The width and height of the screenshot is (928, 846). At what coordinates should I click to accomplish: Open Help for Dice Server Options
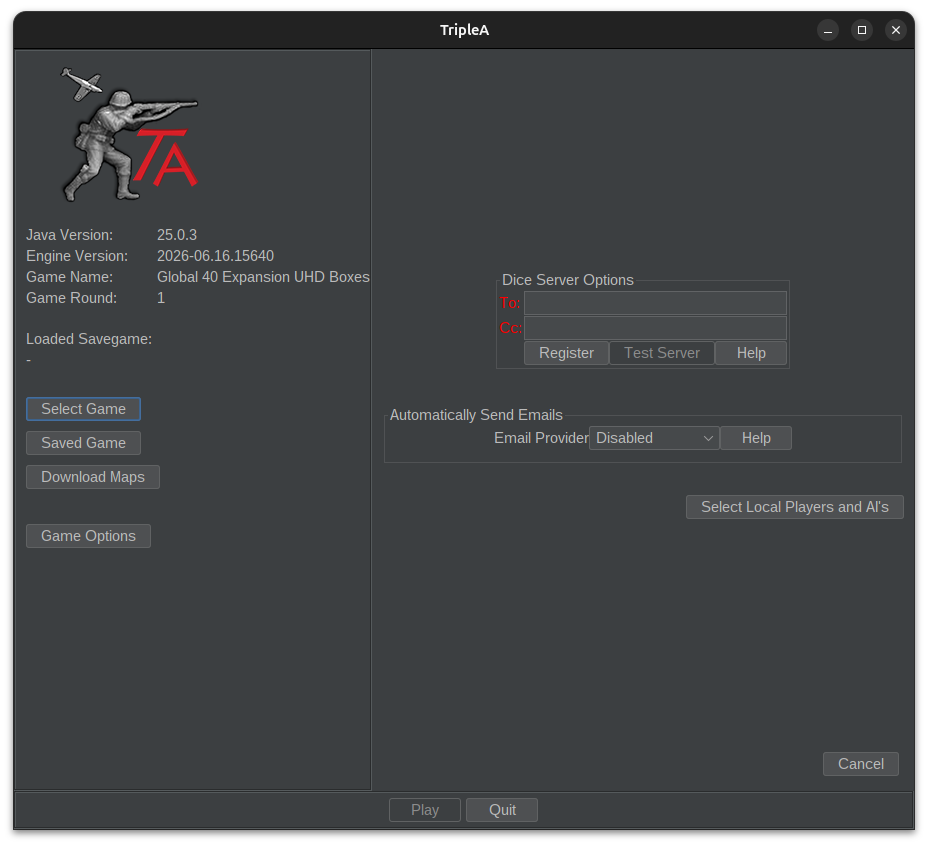(751, 353)
